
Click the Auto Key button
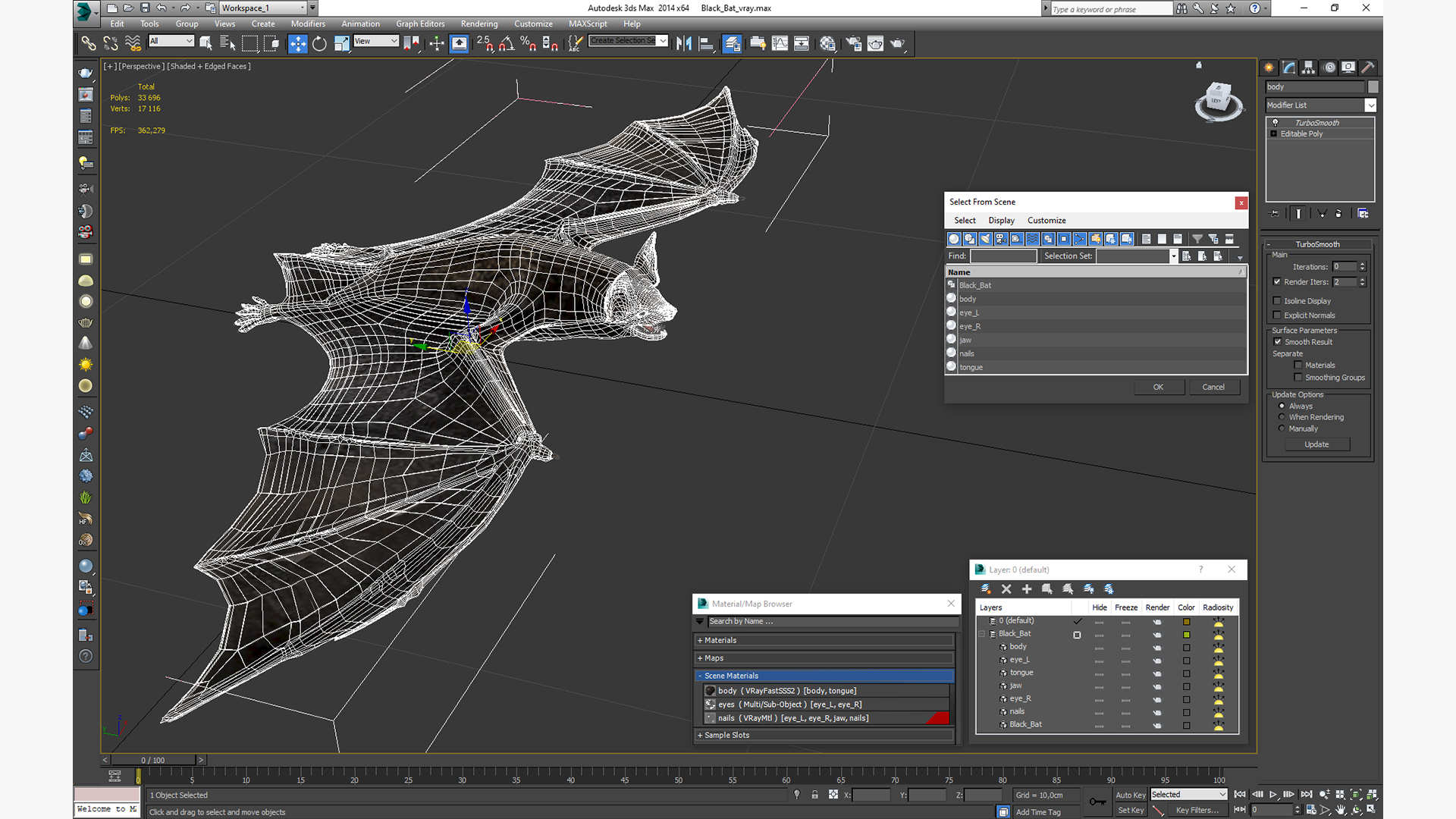click(1130, 795)
